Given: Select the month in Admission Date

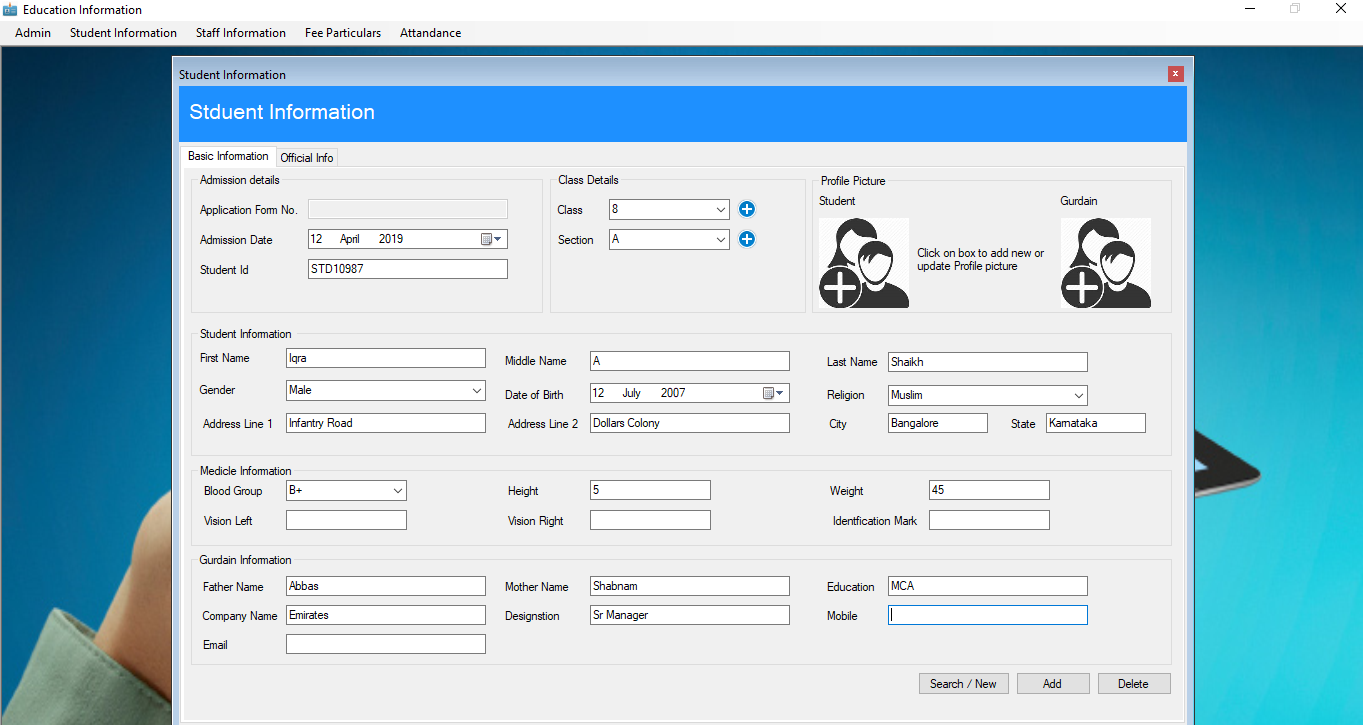Looking at the screenshot, I should pyautogui.click(x=350, y=239).
